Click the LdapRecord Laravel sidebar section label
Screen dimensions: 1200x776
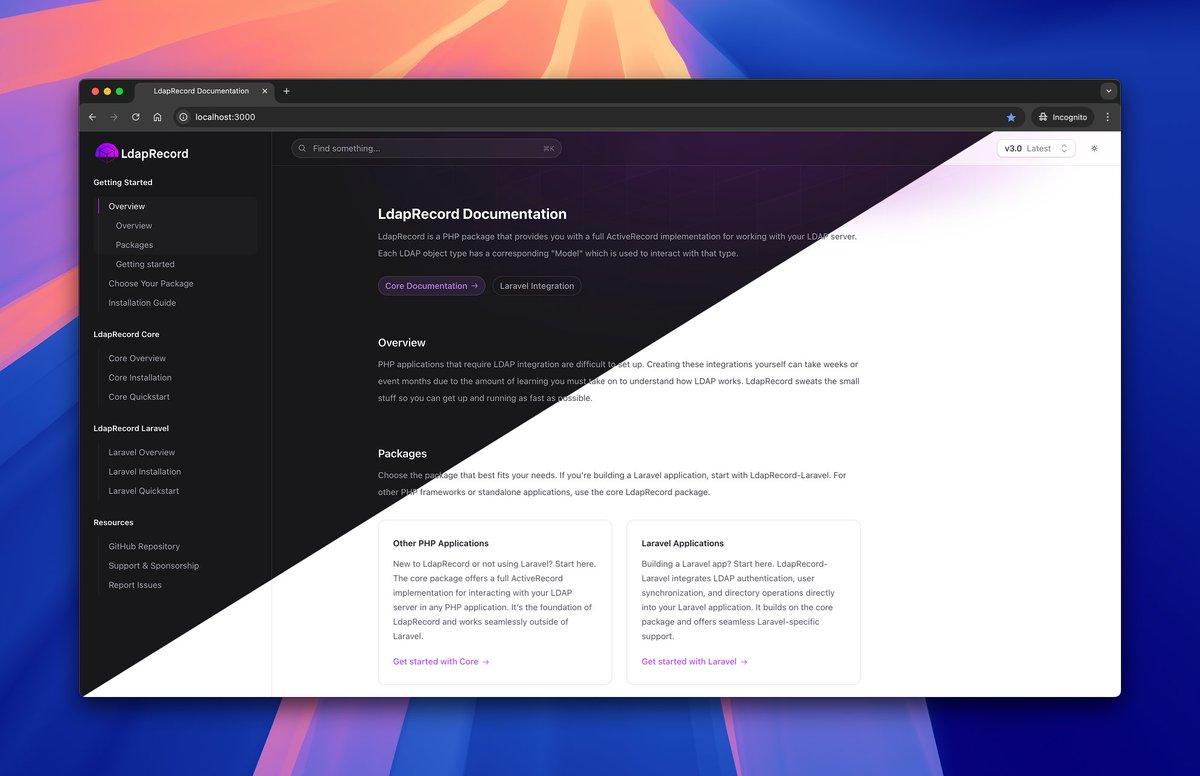coord(131,429)
